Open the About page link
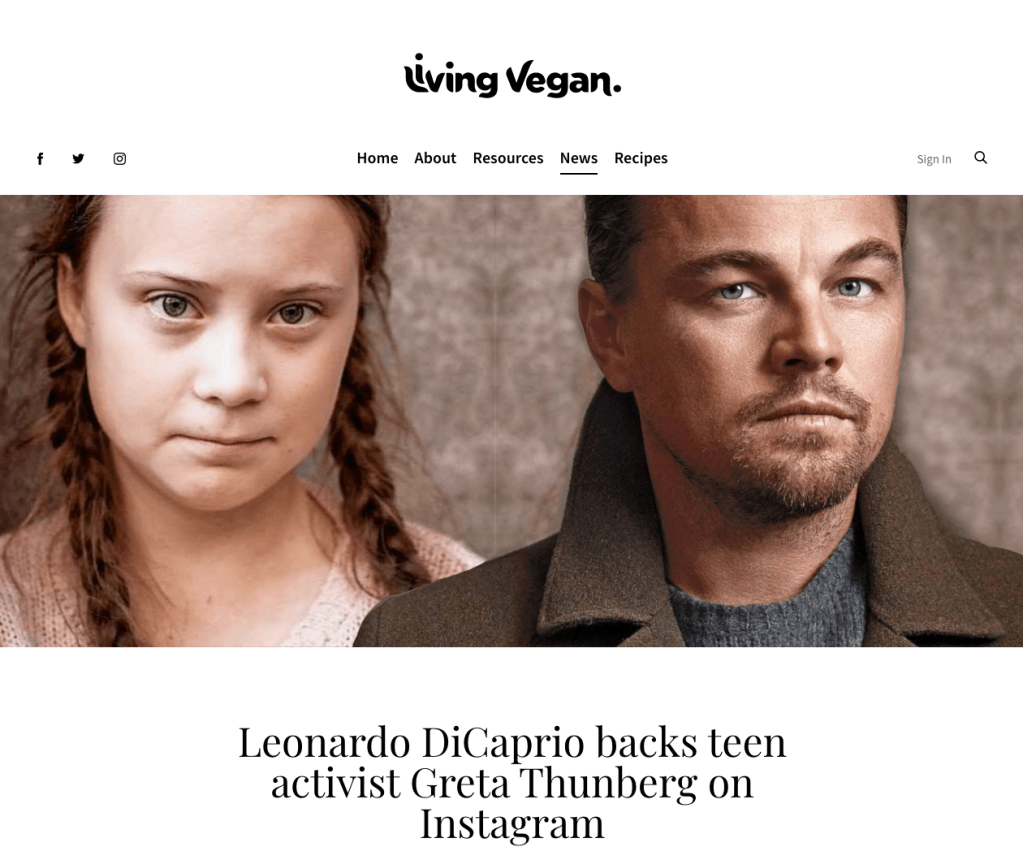The image size is (1023, 847). click(x=435, y=158)
